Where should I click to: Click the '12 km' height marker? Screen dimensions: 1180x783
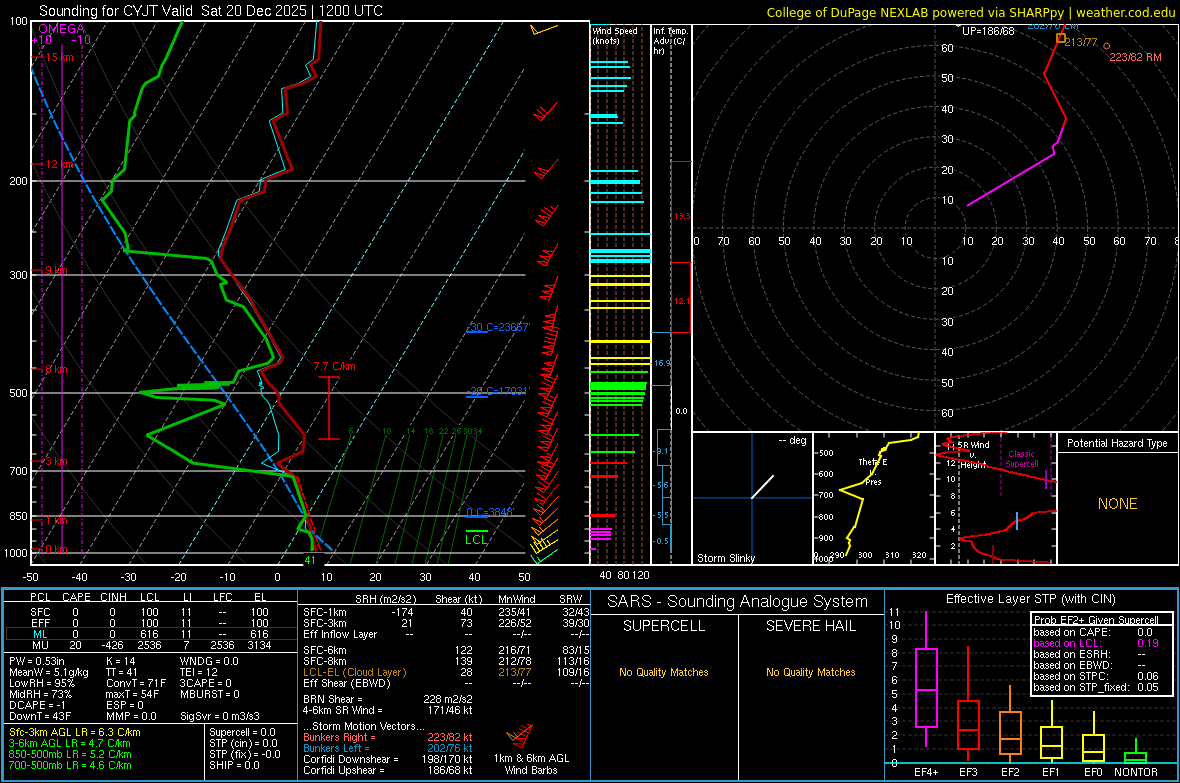60,164
